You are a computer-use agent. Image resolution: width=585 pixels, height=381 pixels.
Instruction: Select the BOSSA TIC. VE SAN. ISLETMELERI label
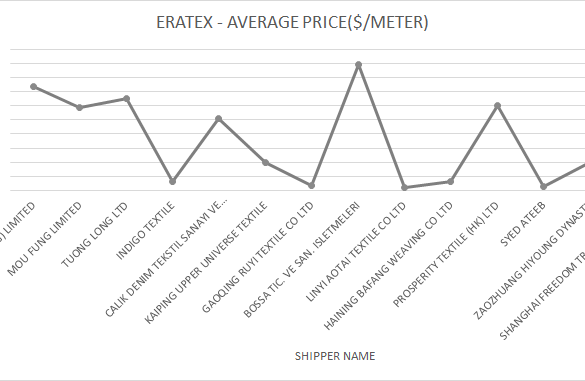click(301, 260)
